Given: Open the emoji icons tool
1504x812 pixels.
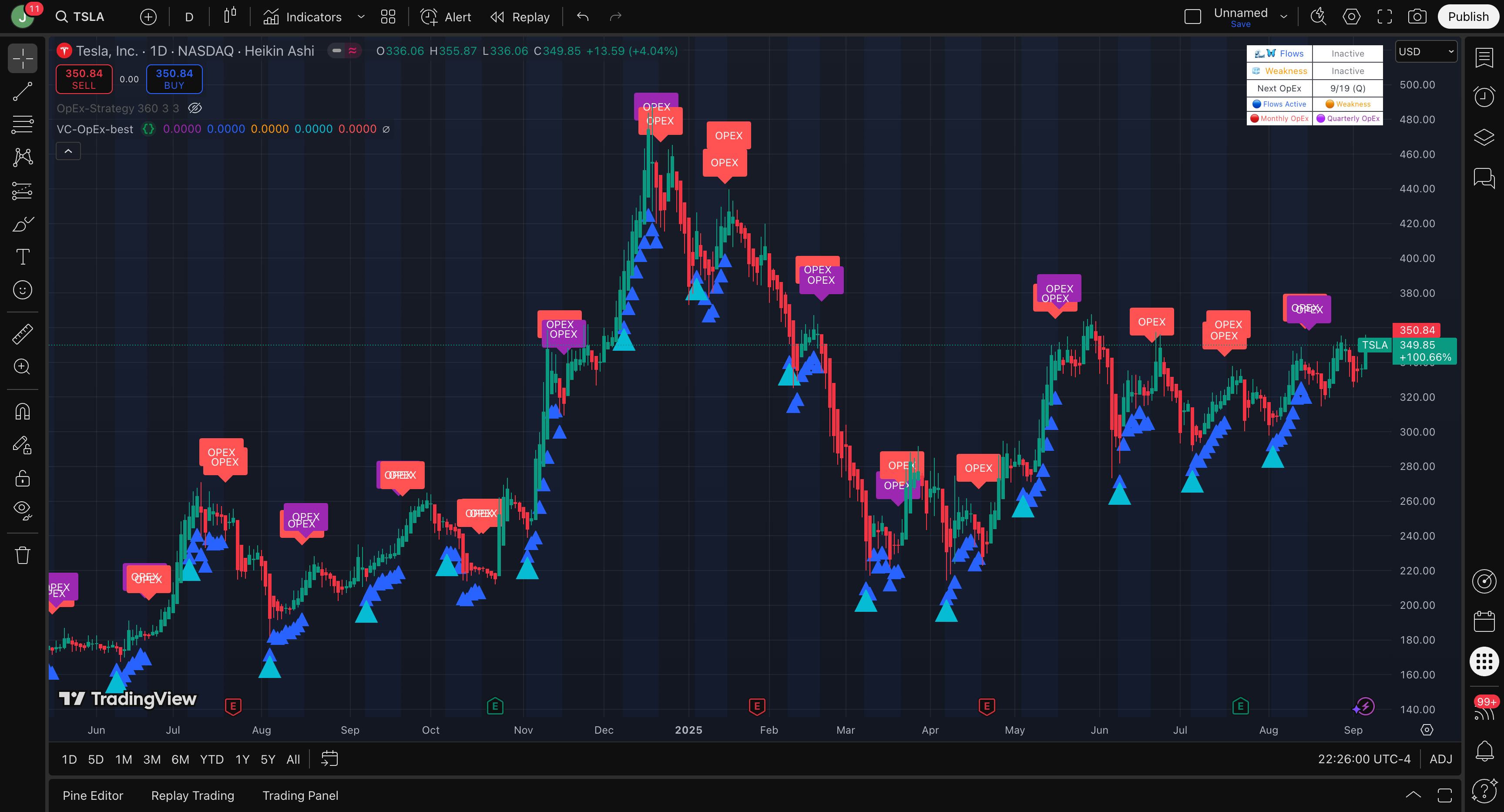Looking at the screenshot, I should click(22, 290).
